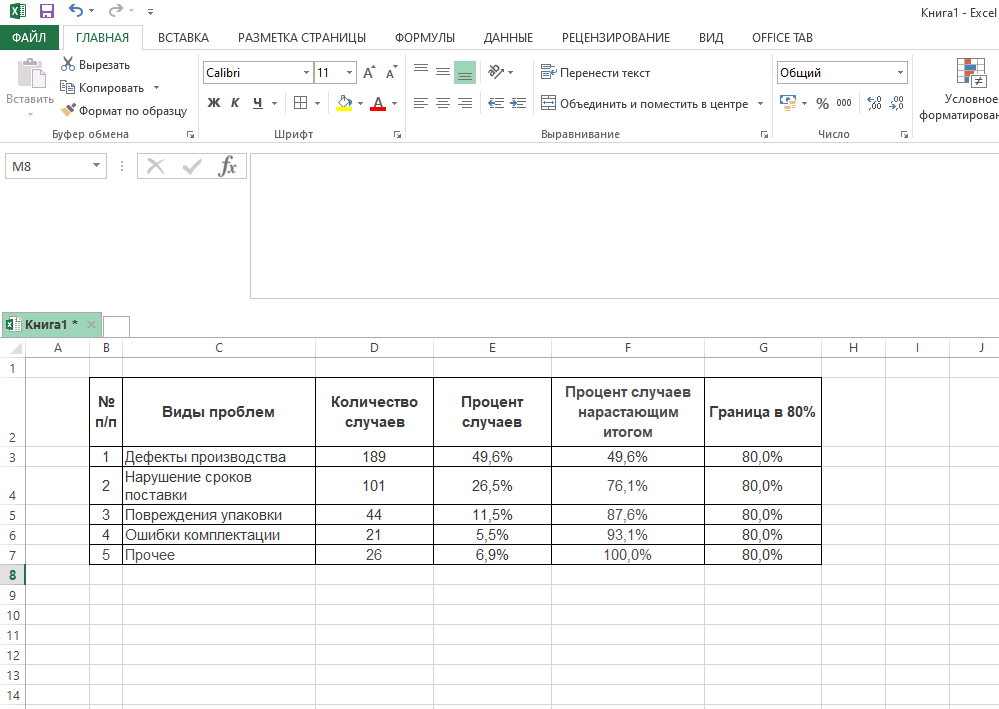Toggle bold Ж formatting
Viewport: 999px width, 709px height.
214,103
